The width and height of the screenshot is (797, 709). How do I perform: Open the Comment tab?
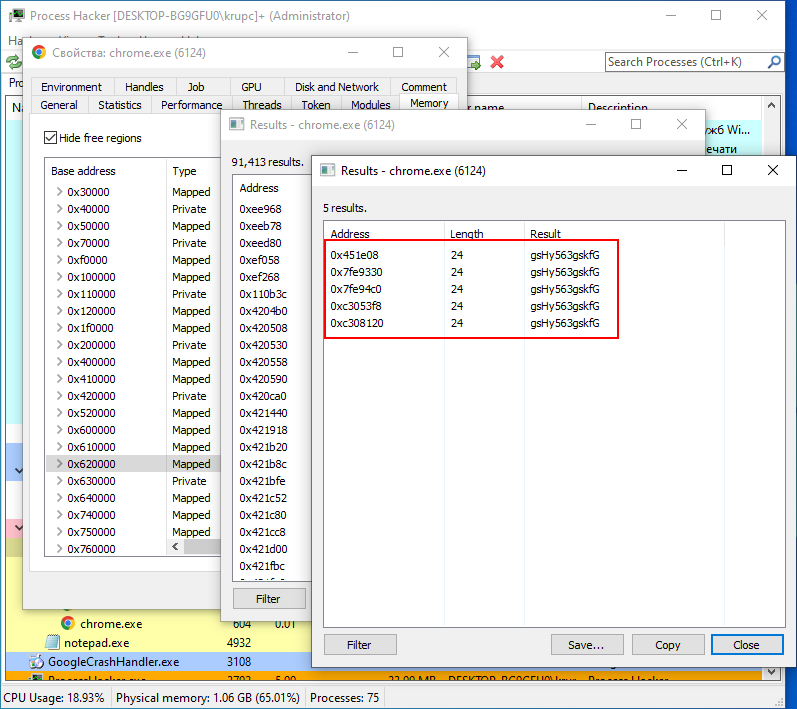point(424,87)
